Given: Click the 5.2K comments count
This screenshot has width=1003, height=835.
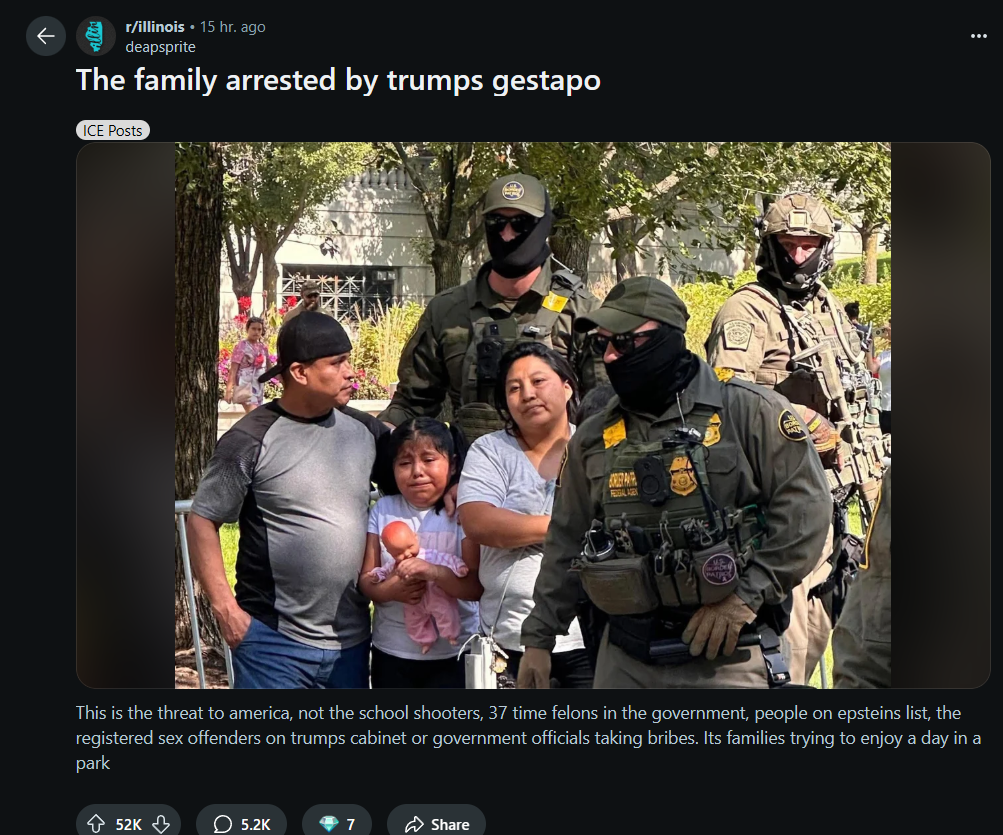Looking at the screenshot, I should pyautogui.click(x=255, y=824).
